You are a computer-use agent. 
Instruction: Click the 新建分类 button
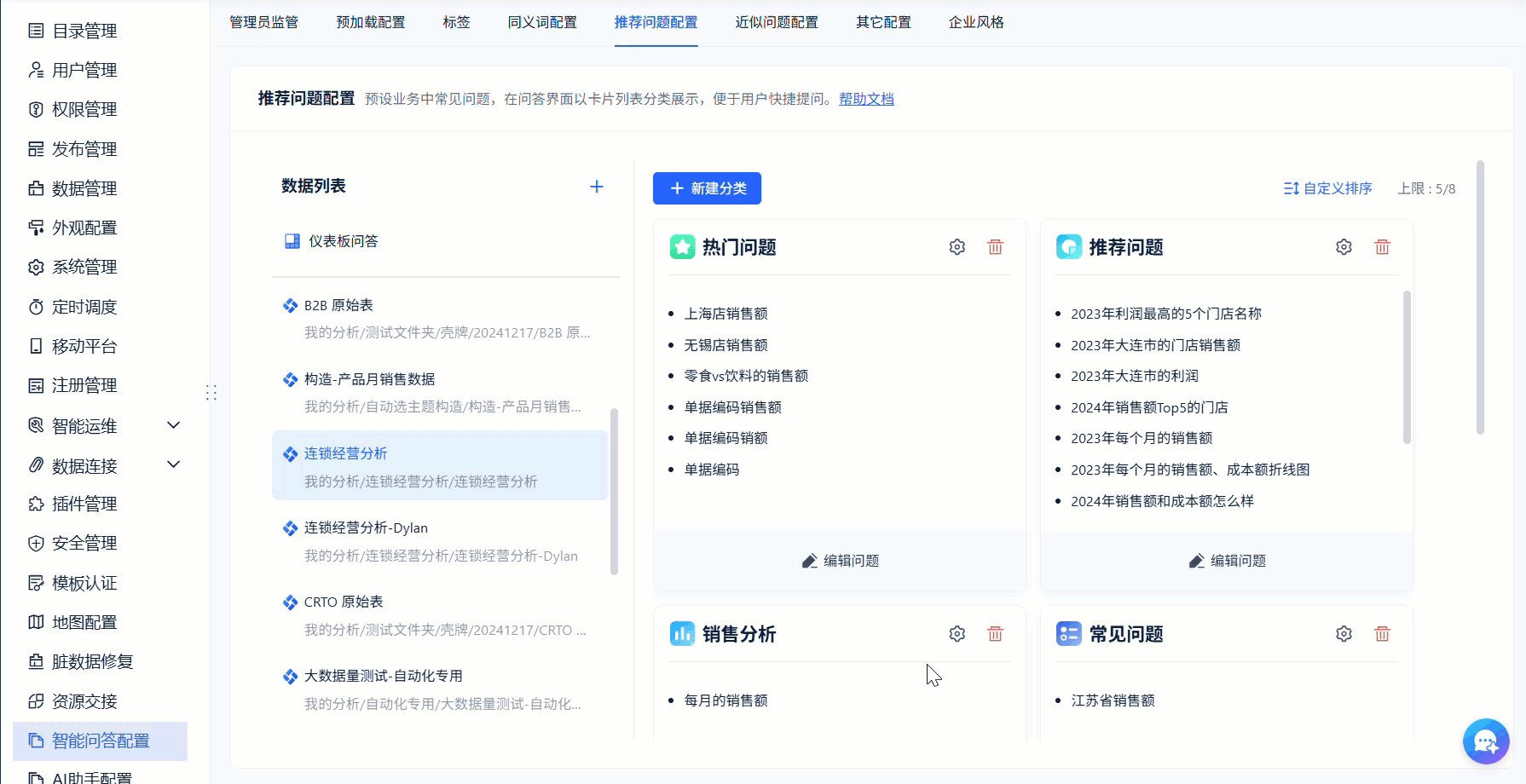707,188
